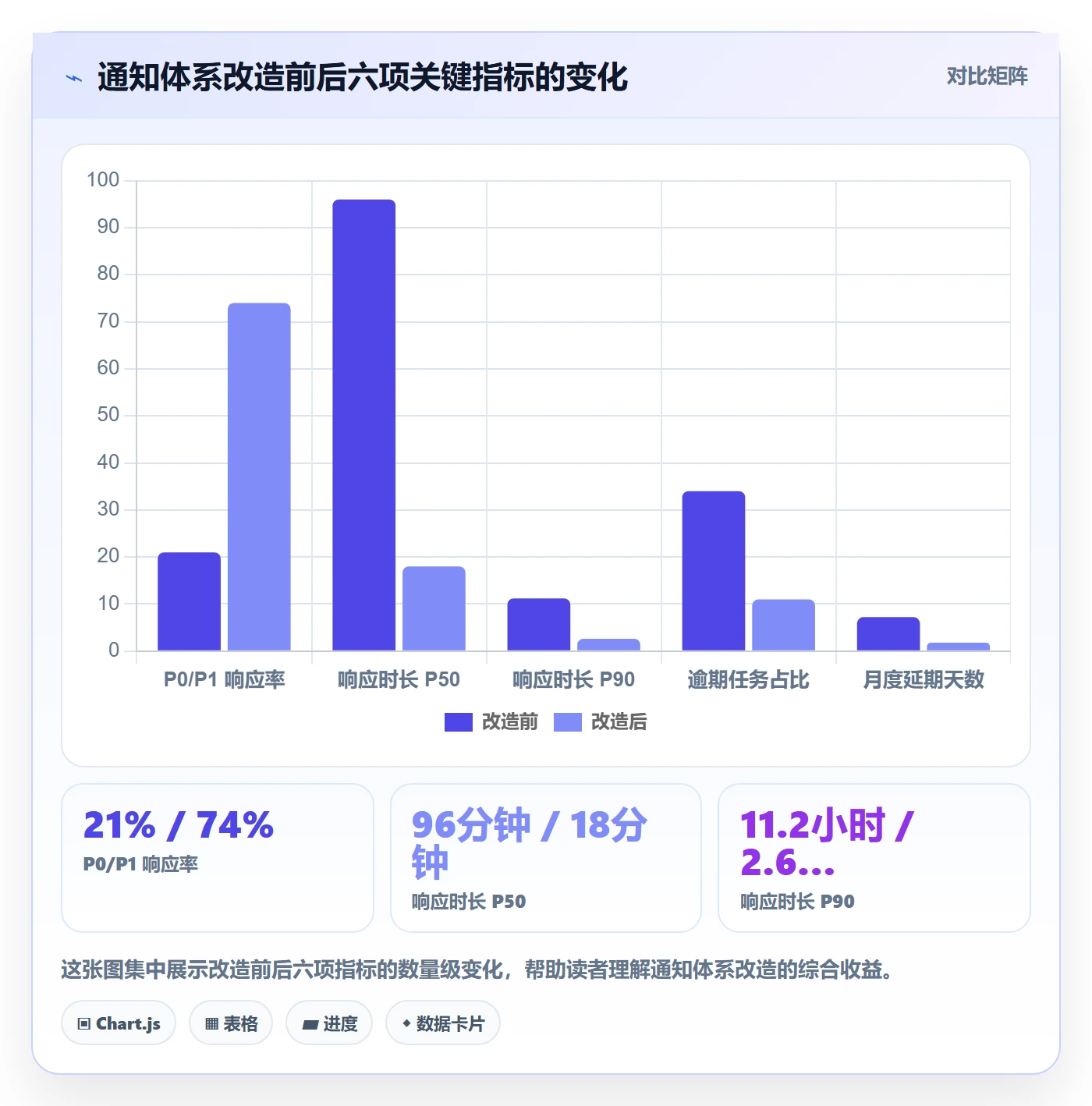Toggle the 改造后 legend color swatch

click(568, 722)
